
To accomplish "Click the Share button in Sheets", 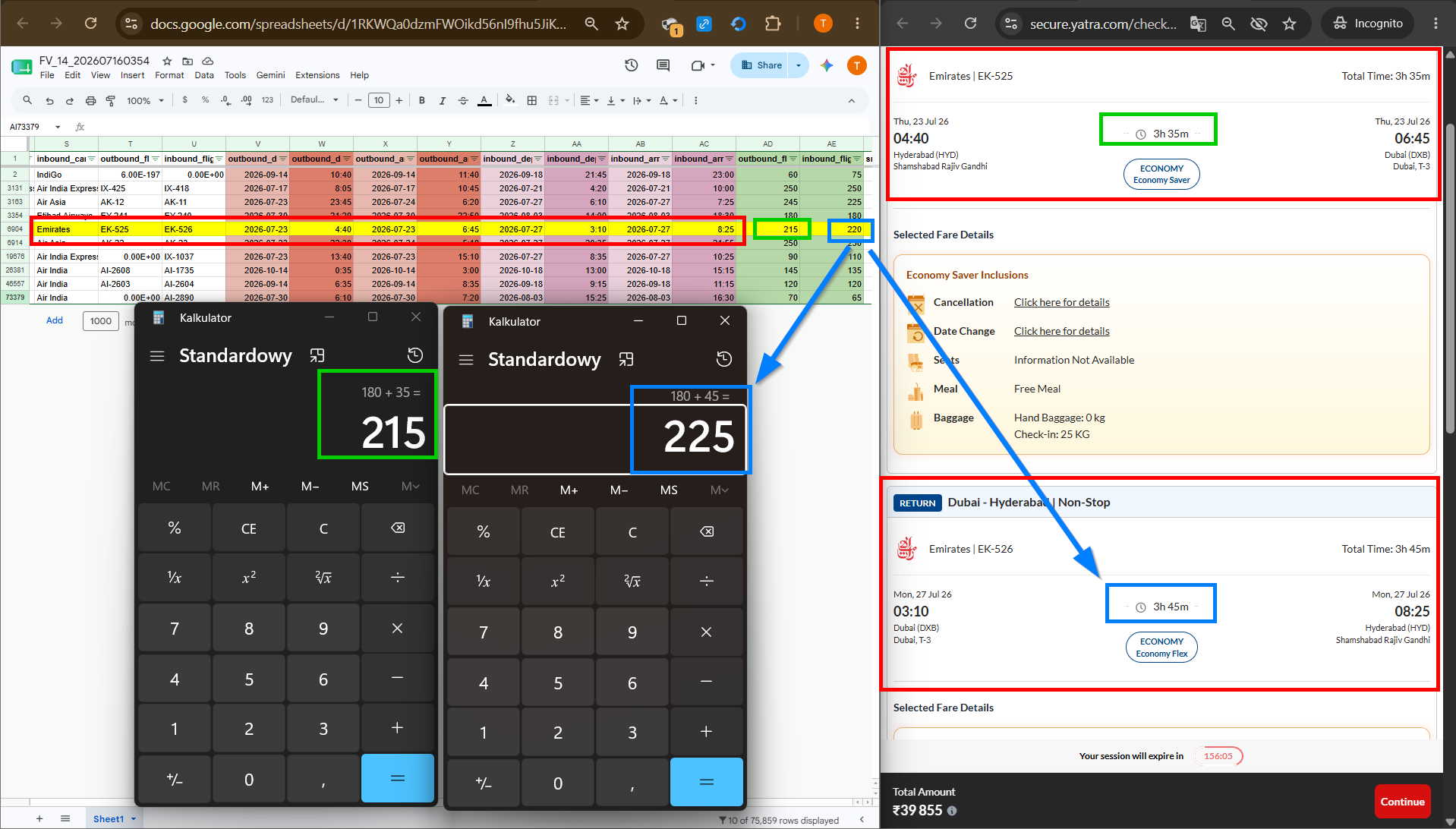I will point(761,65).
